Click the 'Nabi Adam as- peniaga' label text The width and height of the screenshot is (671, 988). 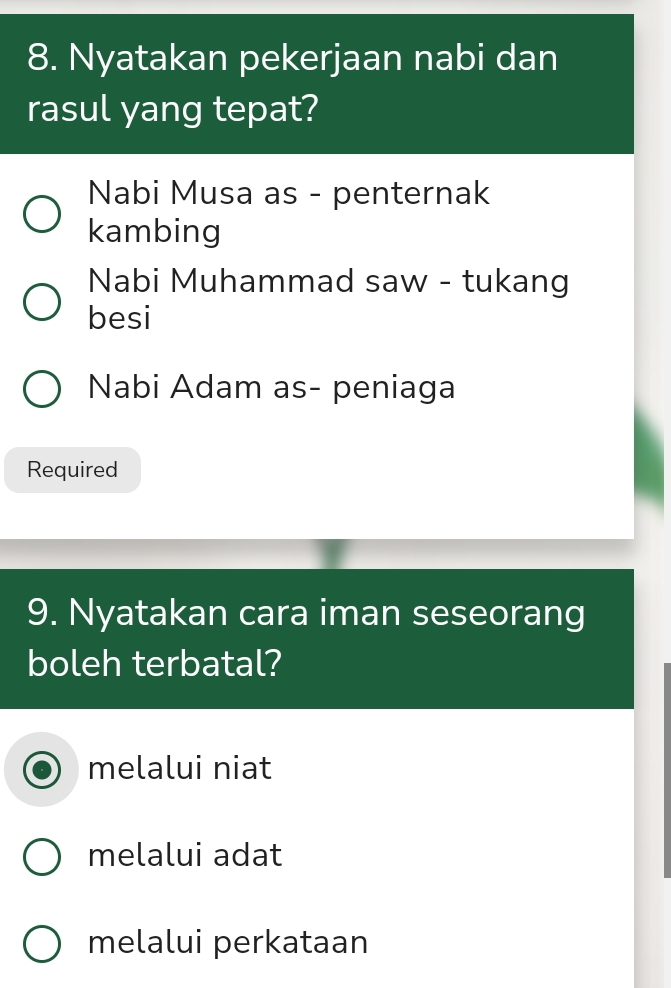click(271, 387)
